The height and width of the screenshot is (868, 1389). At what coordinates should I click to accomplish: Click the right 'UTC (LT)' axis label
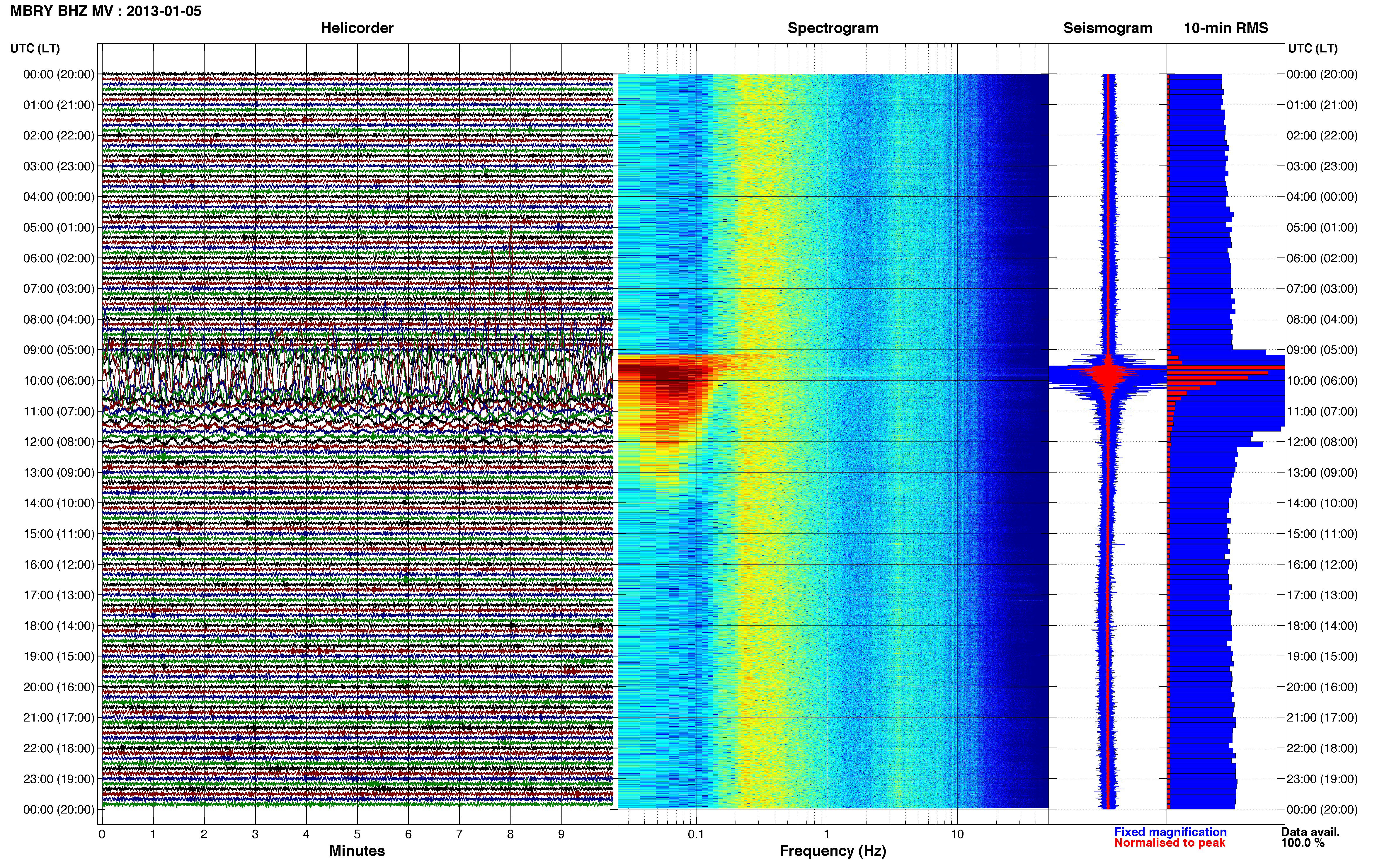[x=1313, y=48]
